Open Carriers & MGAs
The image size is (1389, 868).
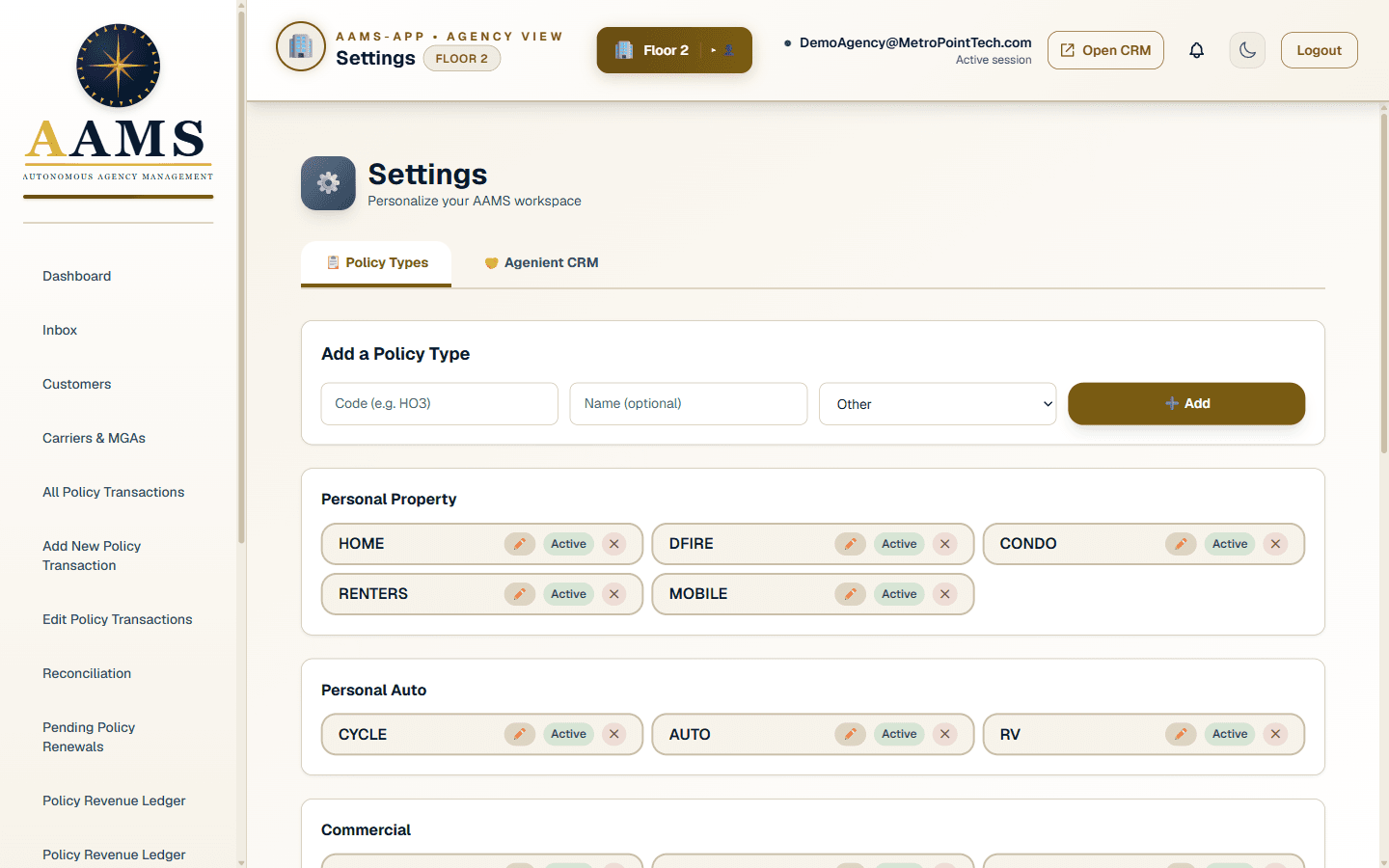(94, 438)
